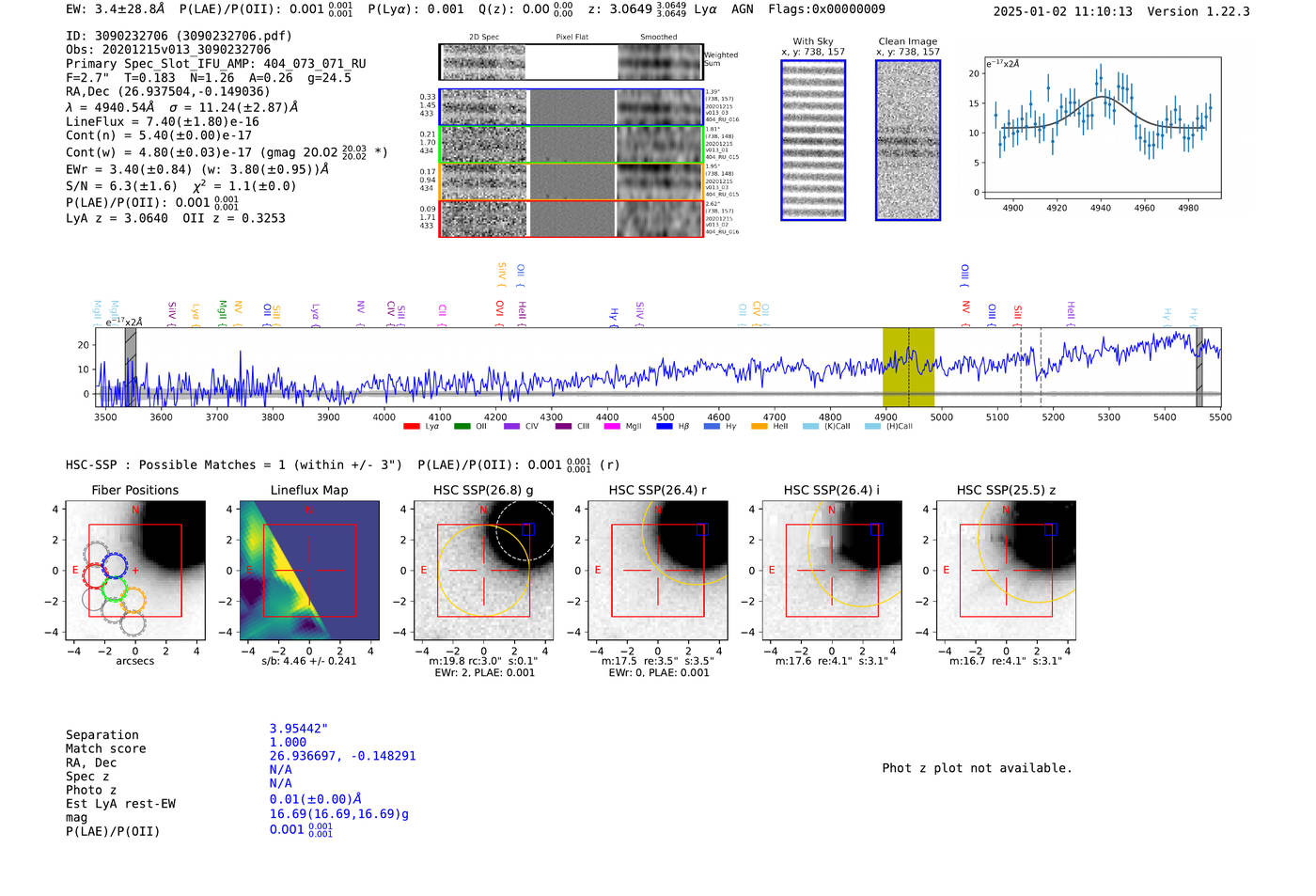Open the Weighted Sum 2D spectrum row
Viewport: 1316px width, 896px height.
coord(572,62)
